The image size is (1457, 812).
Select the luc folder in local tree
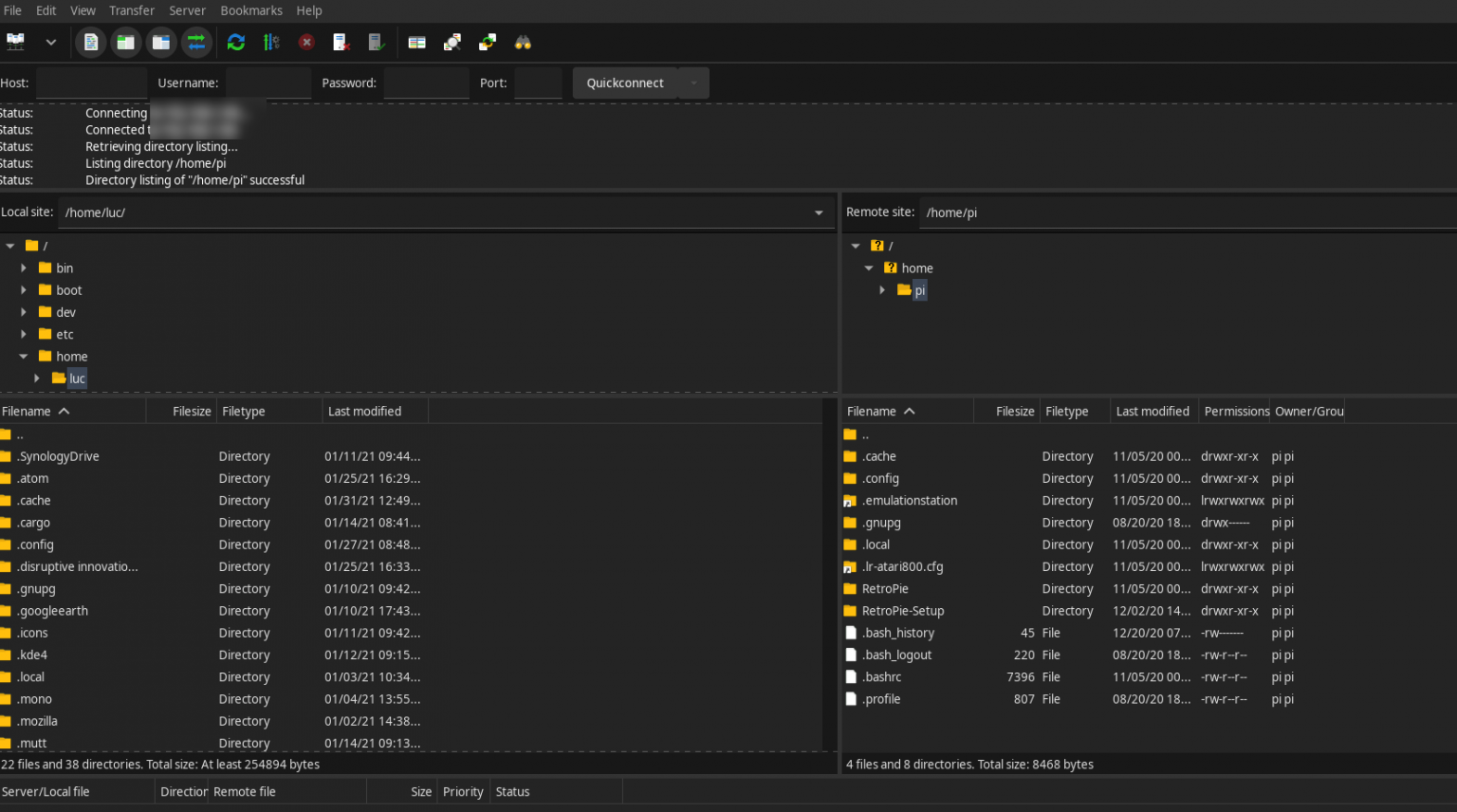coord(77,378)
